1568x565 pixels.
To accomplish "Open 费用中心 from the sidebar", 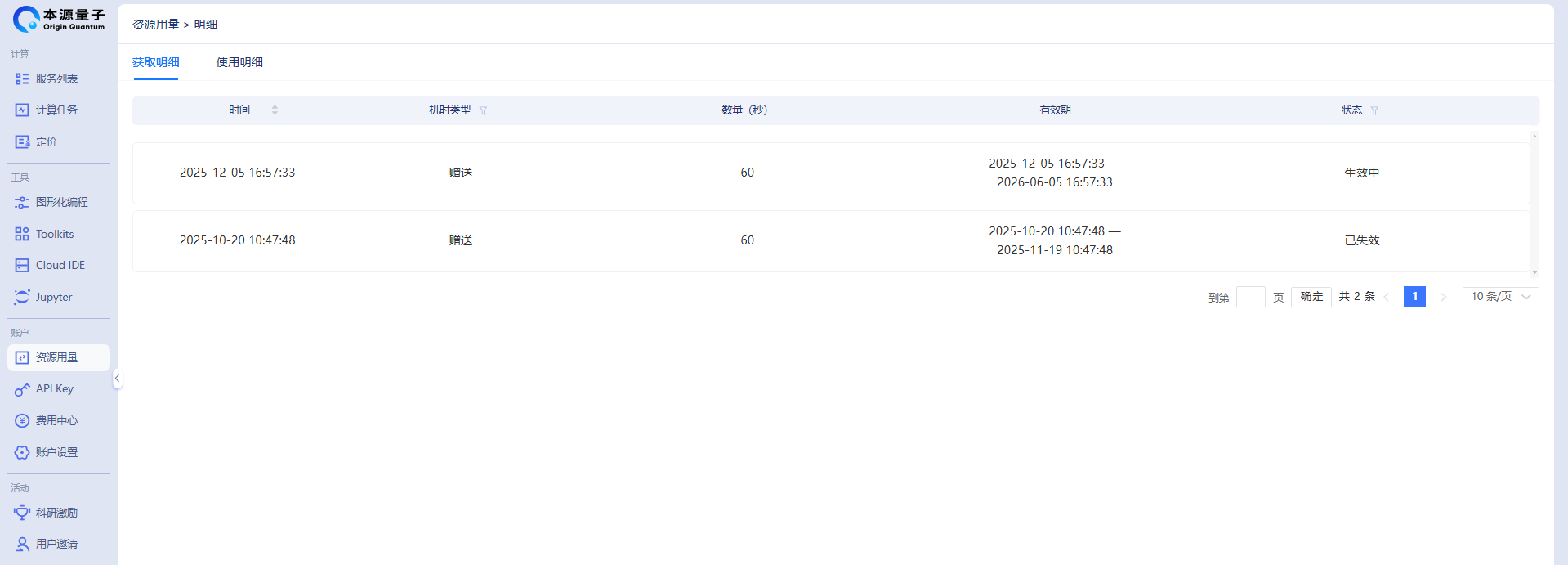I will 22,421.
